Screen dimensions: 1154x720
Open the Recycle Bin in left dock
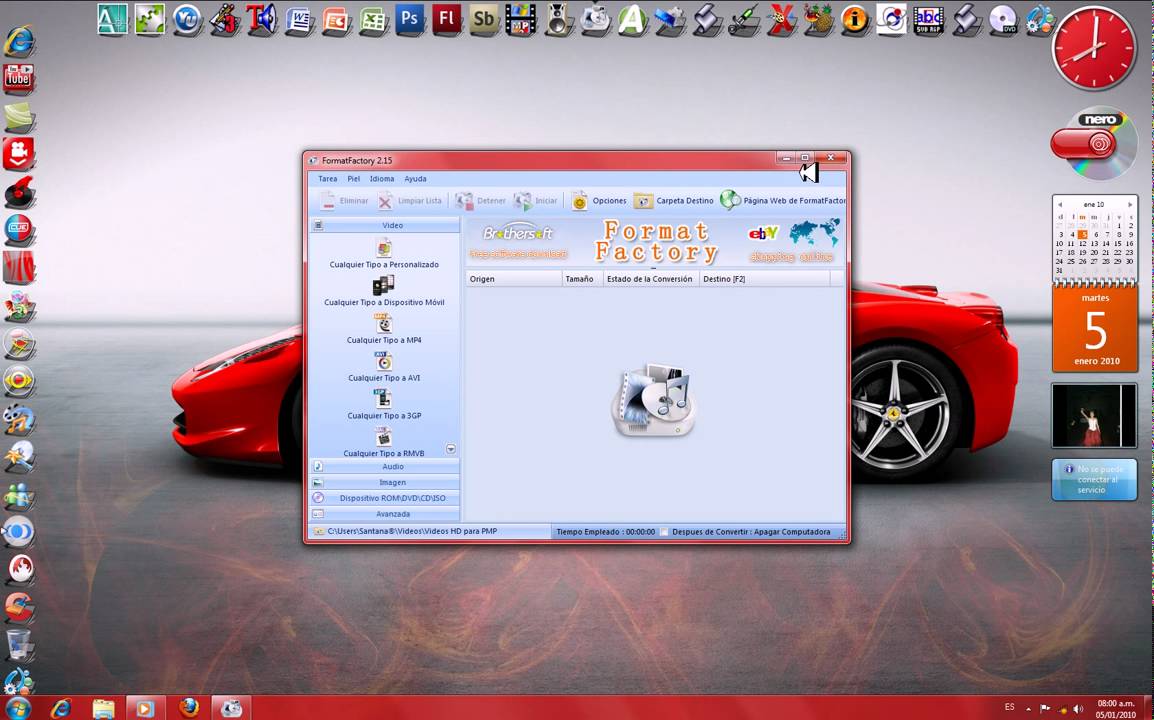pos(18,644)
